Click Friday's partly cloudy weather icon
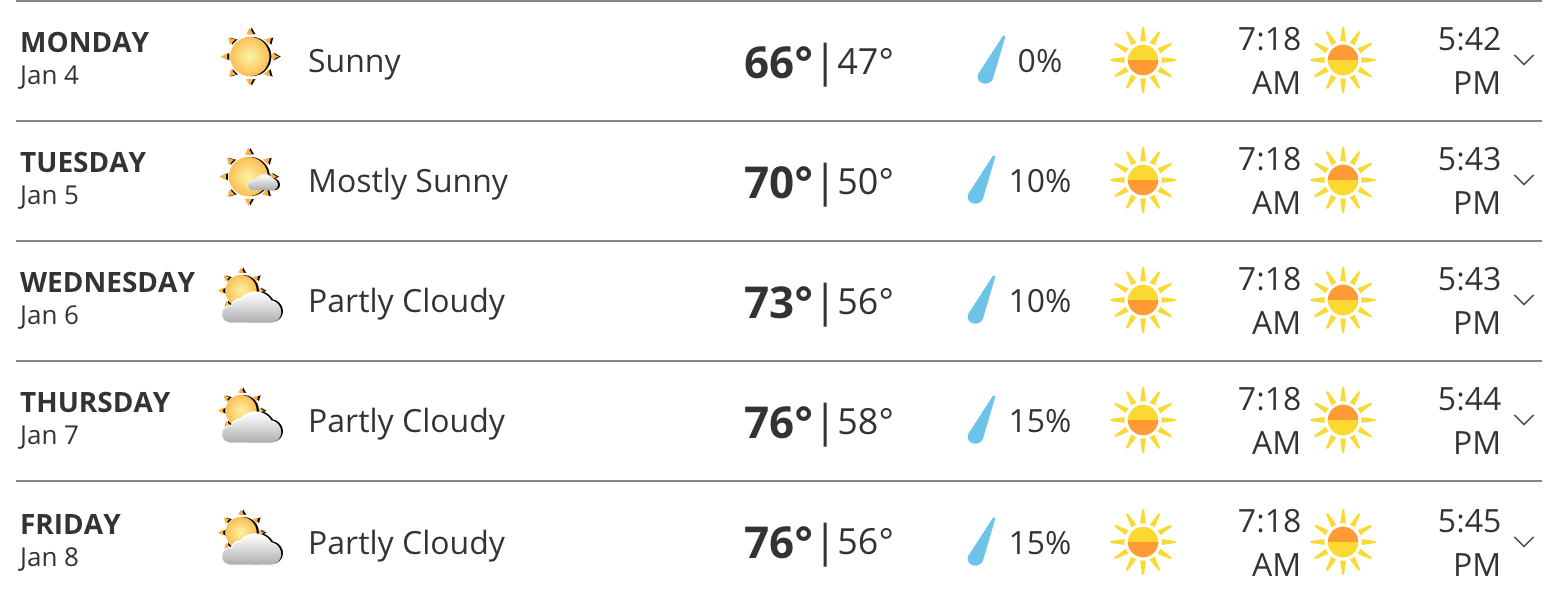 click(x=250, y=540)
